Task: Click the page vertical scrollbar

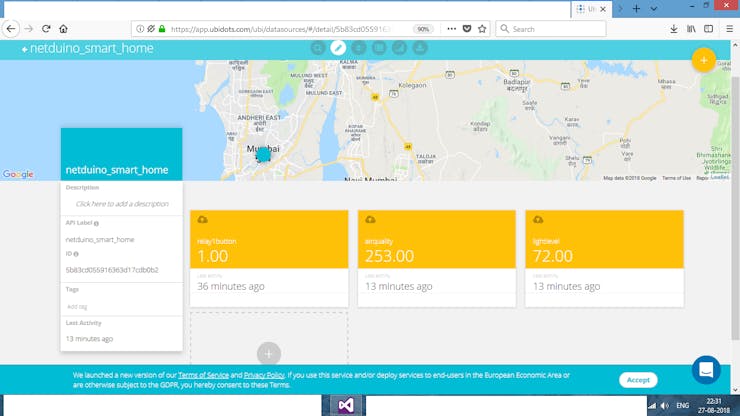Action: pos(735,208)
